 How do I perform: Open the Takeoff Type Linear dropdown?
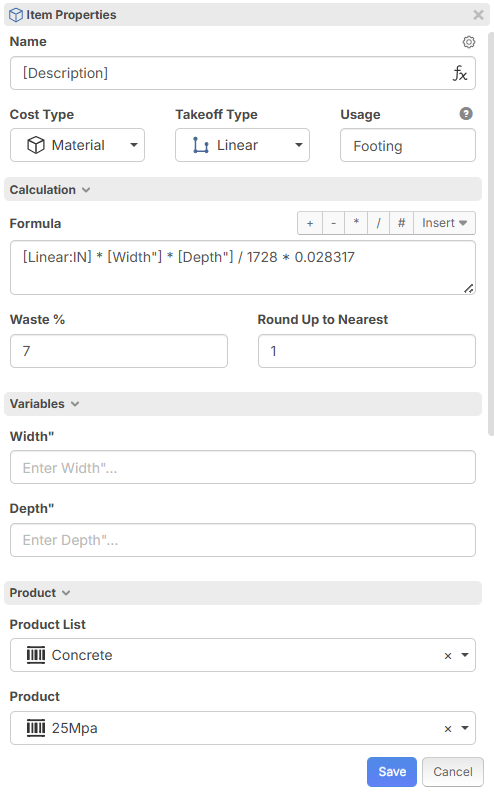(x=242, y=145)
